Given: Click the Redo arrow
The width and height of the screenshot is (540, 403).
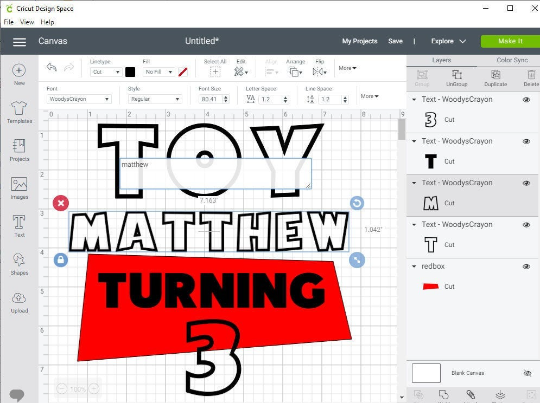Looking at the screenshot, I should pos(69,67).
